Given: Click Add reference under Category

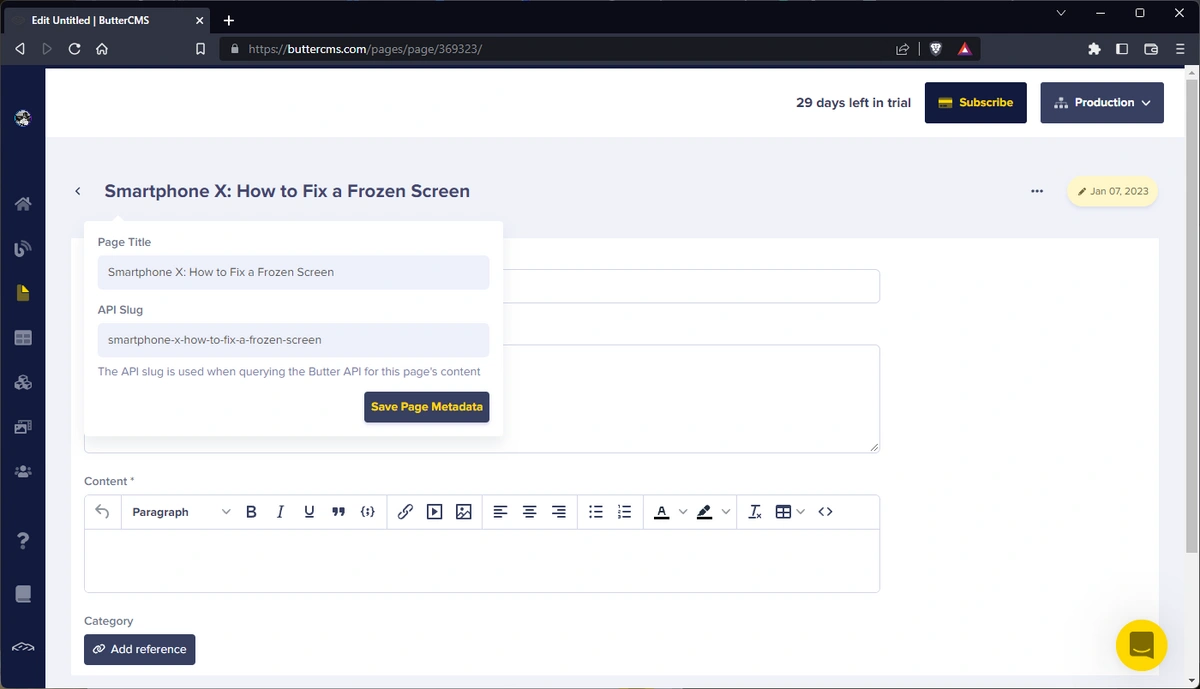Looking at the screenshot, I should click(140, 649).
